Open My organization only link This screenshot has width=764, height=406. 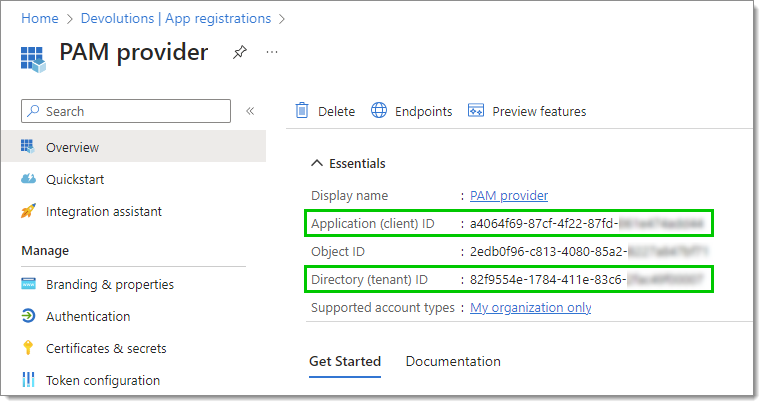point(531,308)
